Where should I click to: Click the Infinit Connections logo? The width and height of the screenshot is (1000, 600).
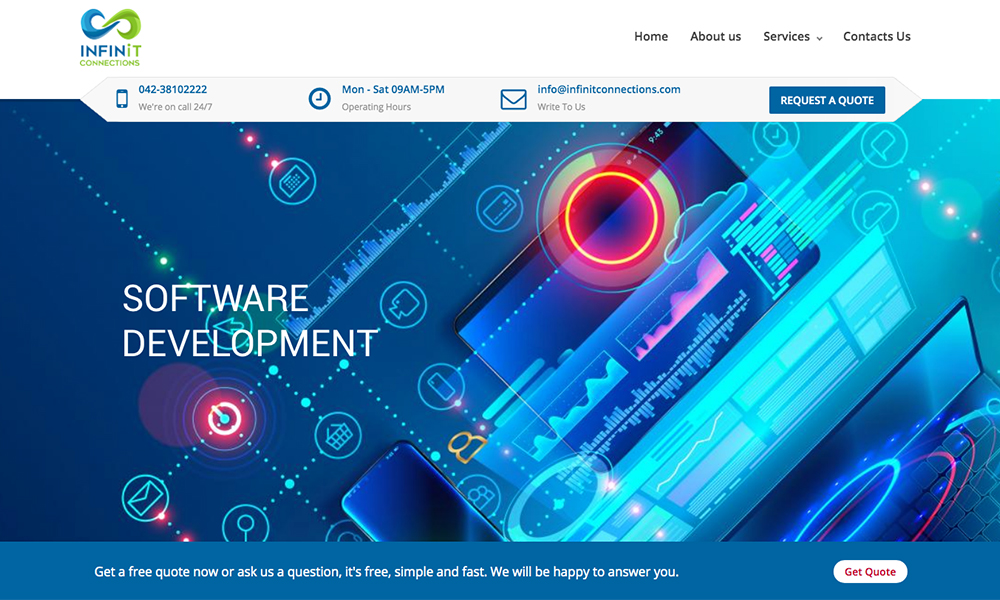click(111, 37)
